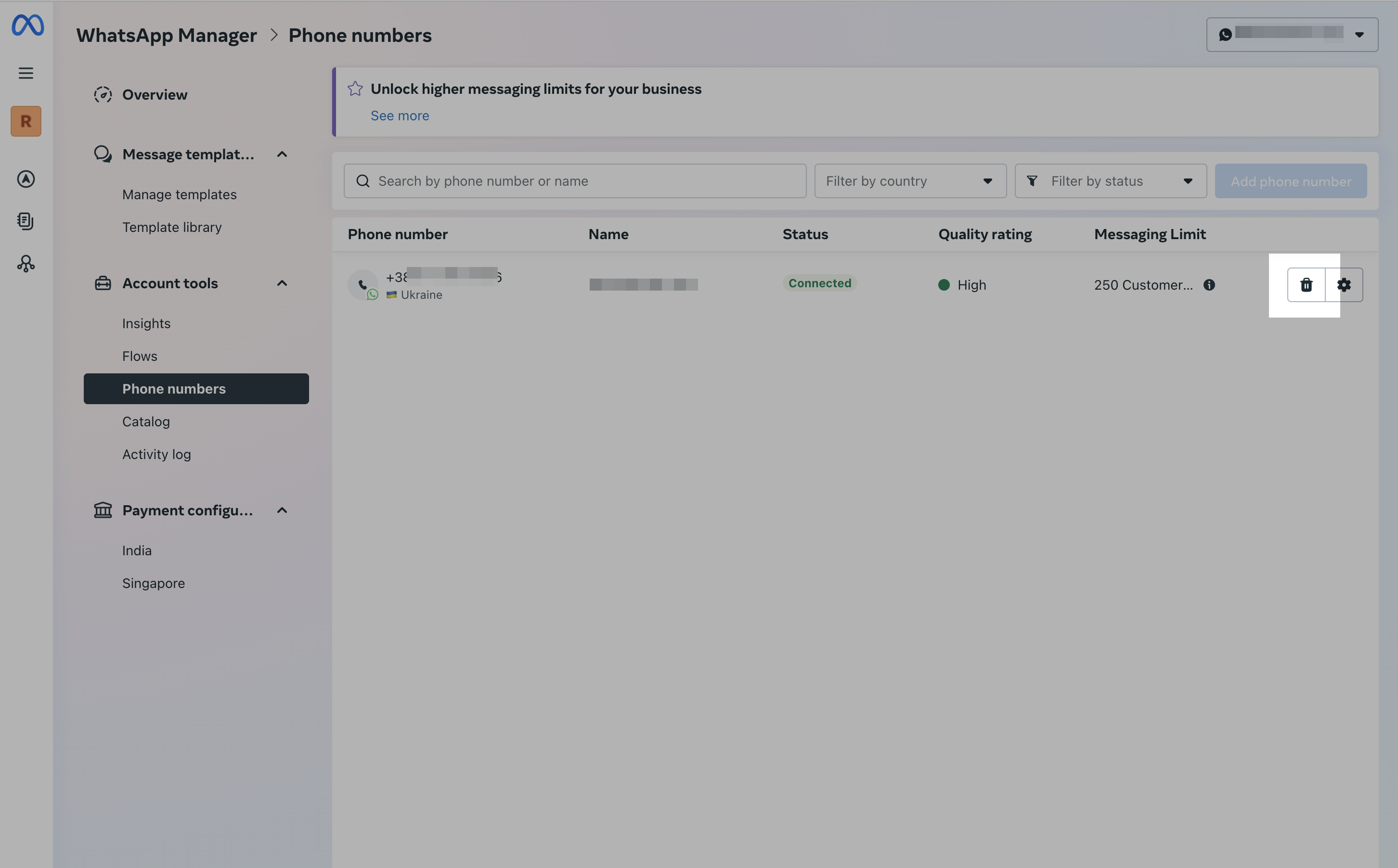Collapse the Message templates section
Image resolution: width=1398 pixels, height=868 pixels.
(282, 154)
